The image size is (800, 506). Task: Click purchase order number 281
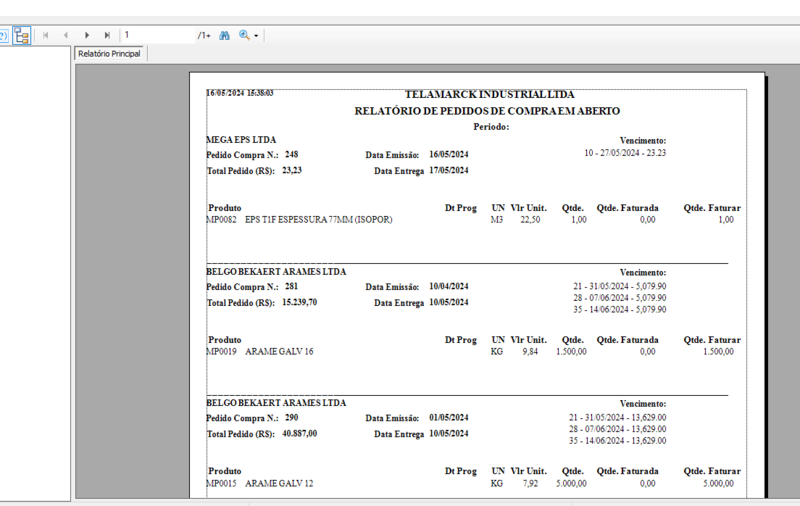[x=291, y=287]
